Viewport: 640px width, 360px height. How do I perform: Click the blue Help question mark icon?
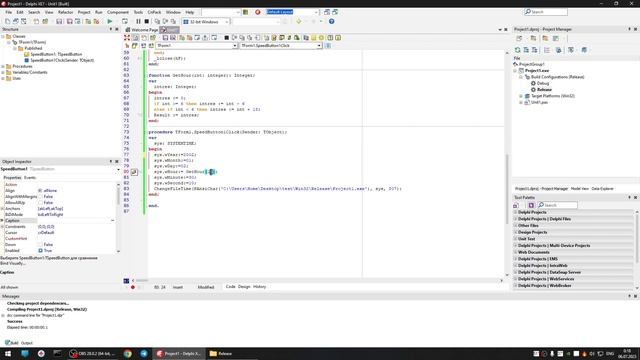(331, 21)
